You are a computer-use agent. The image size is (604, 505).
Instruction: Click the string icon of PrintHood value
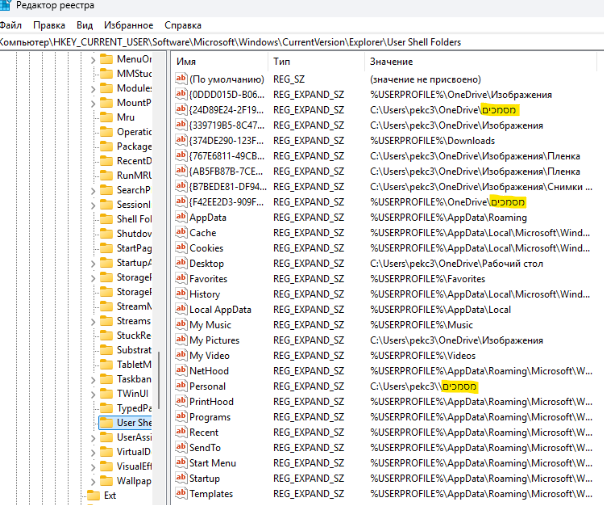[181, 401]
